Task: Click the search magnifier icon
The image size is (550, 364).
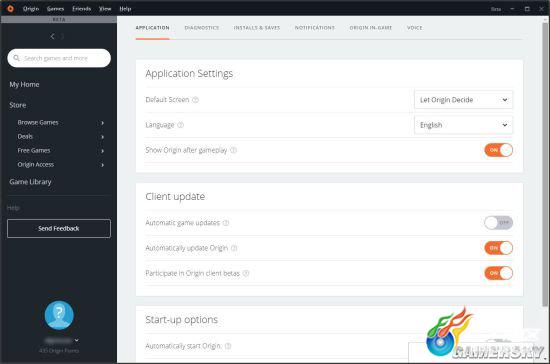Action: click(16, 58)
